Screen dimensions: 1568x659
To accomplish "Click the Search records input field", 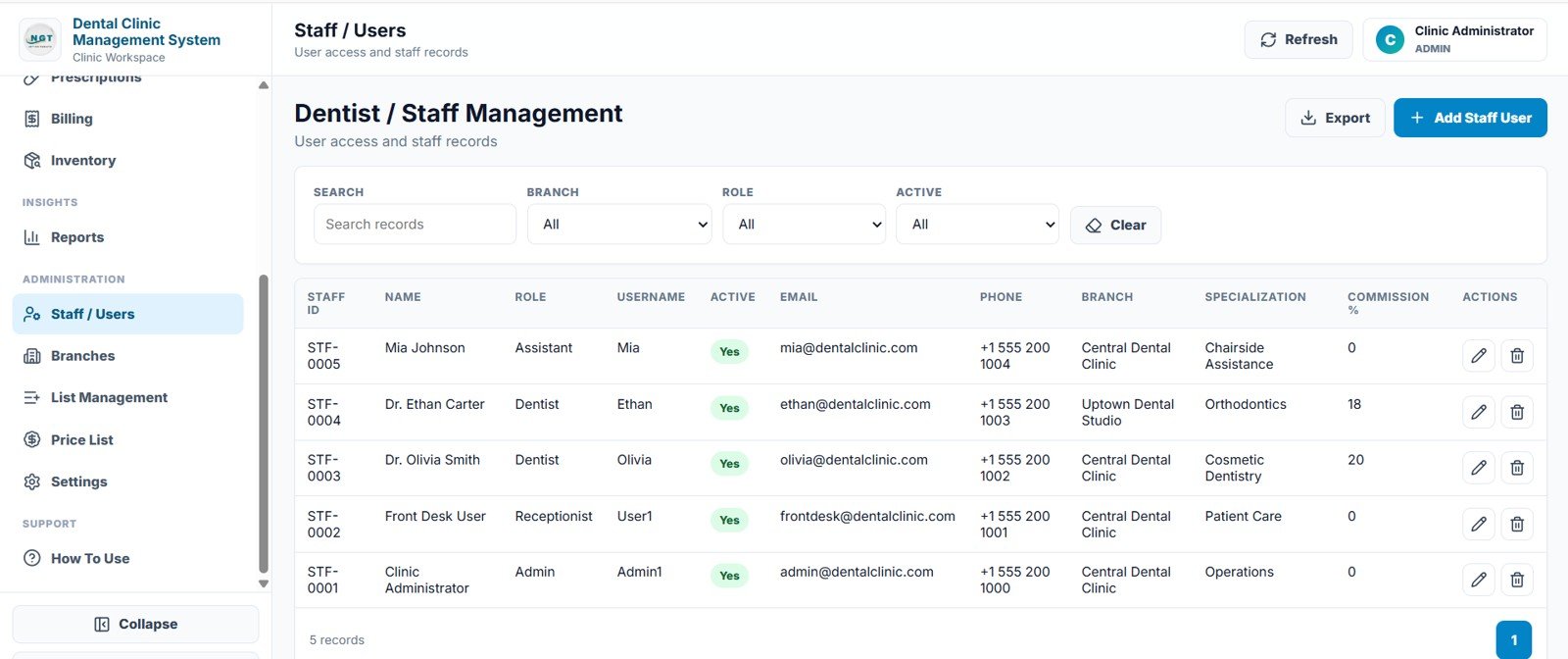I will click(415, 225).
